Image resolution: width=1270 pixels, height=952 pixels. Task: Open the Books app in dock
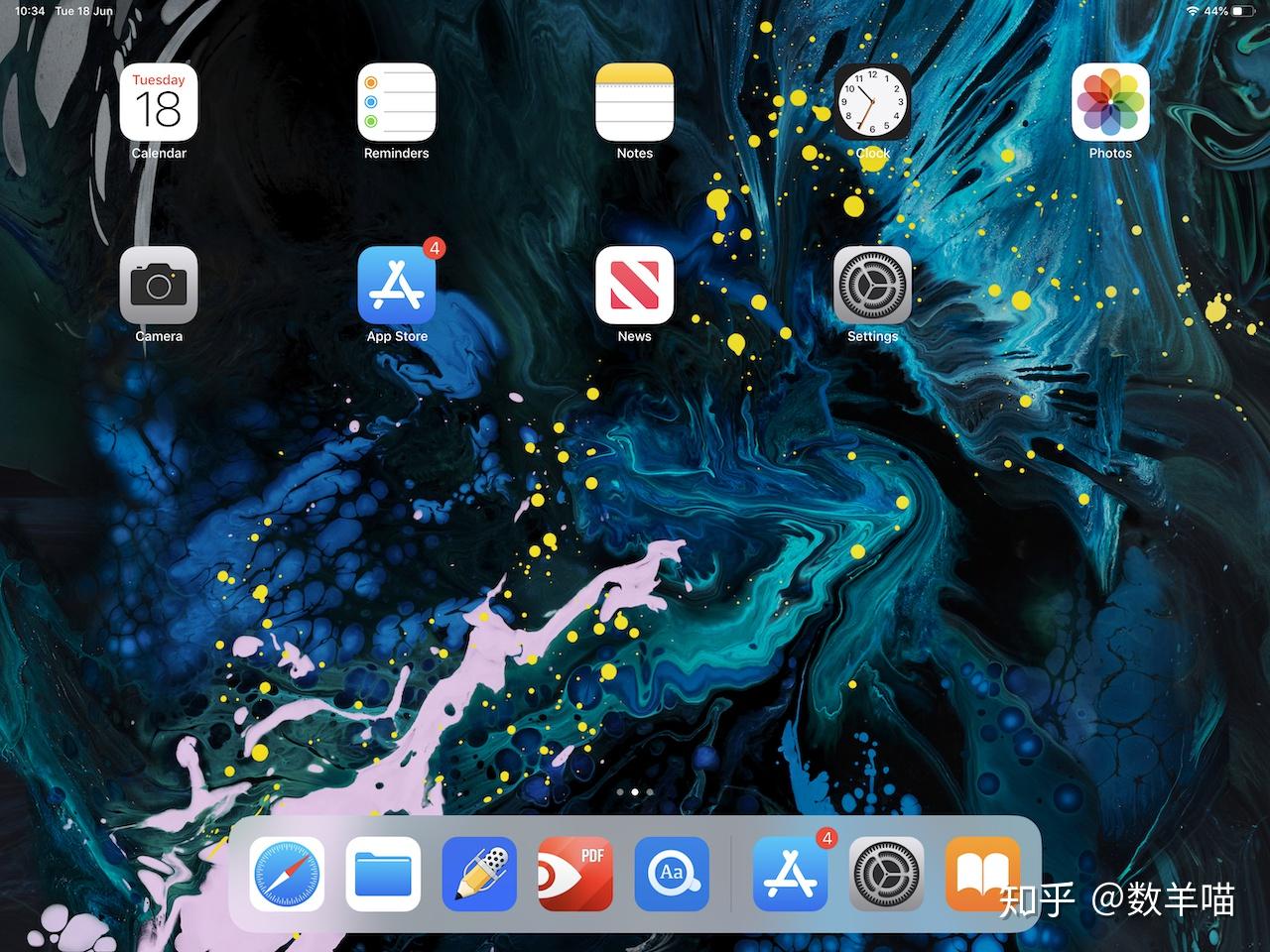(983, 874)
